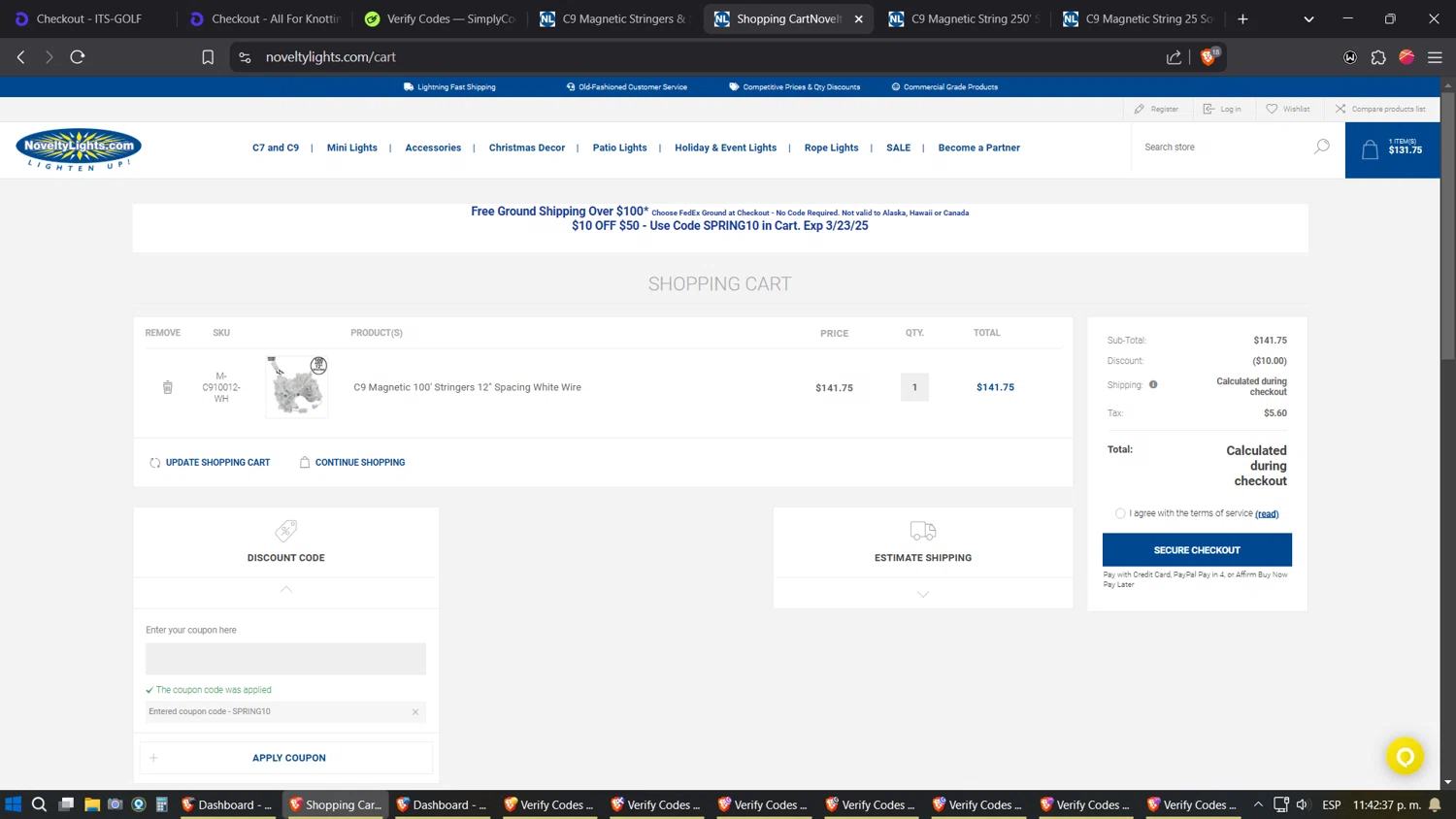The width and height of the screenshot is (1456, 819).
Task: Open the Rope Lights menu
Action: tap(831, 147)
